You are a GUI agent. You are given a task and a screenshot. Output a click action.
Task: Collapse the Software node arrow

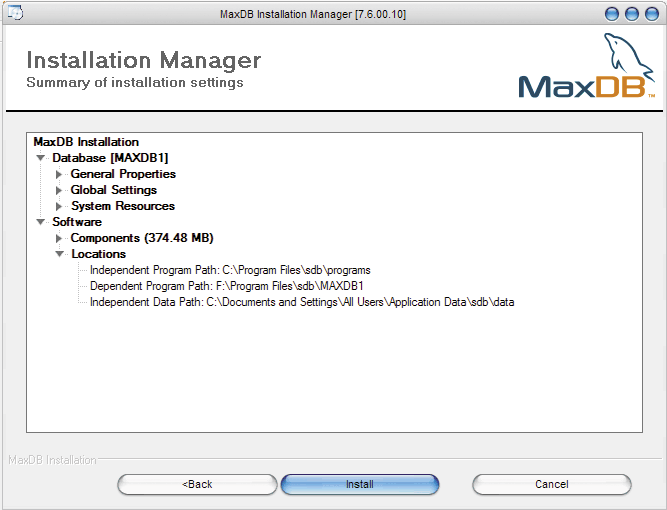41,222
